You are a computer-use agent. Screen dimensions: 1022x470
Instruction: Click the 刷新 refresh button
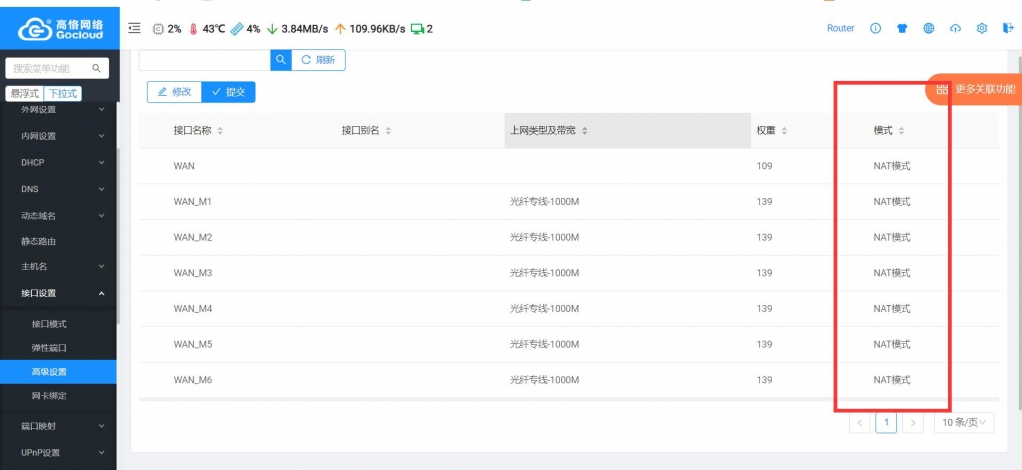pyautogui.click(x=318, y=60)
